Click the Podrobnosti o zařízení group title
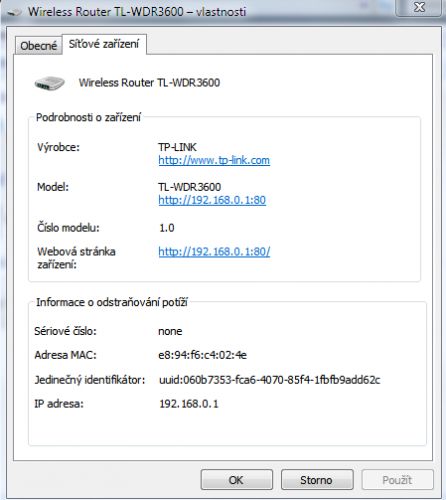The height and width of the screenshot is (500, 446). [88, 117]
